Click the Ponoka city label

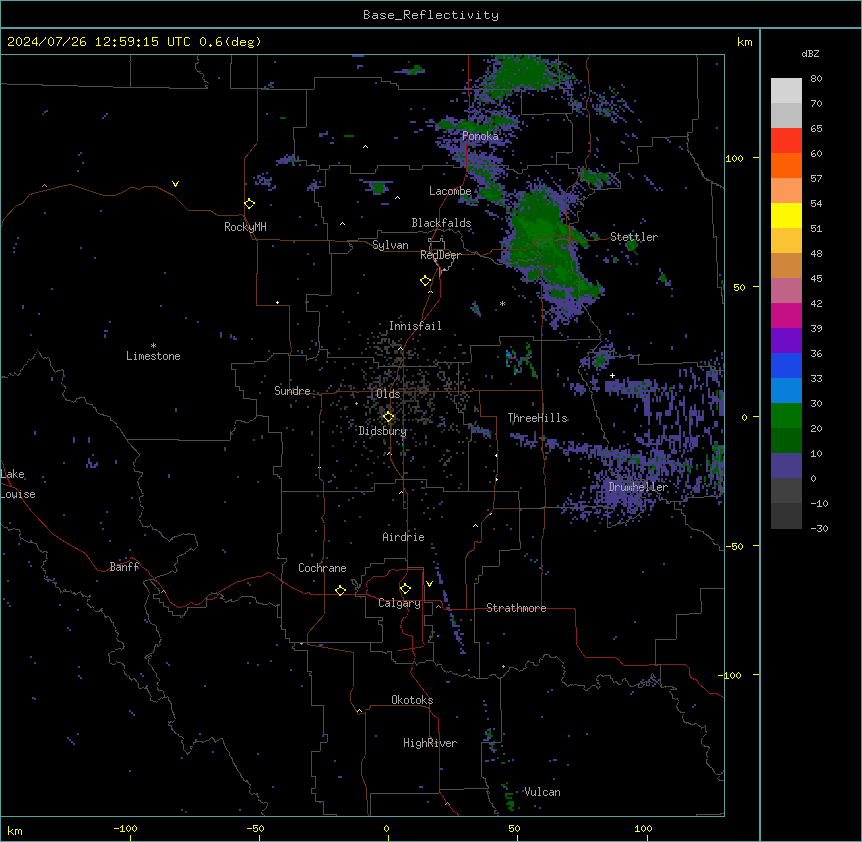click(x=480, y=136)
